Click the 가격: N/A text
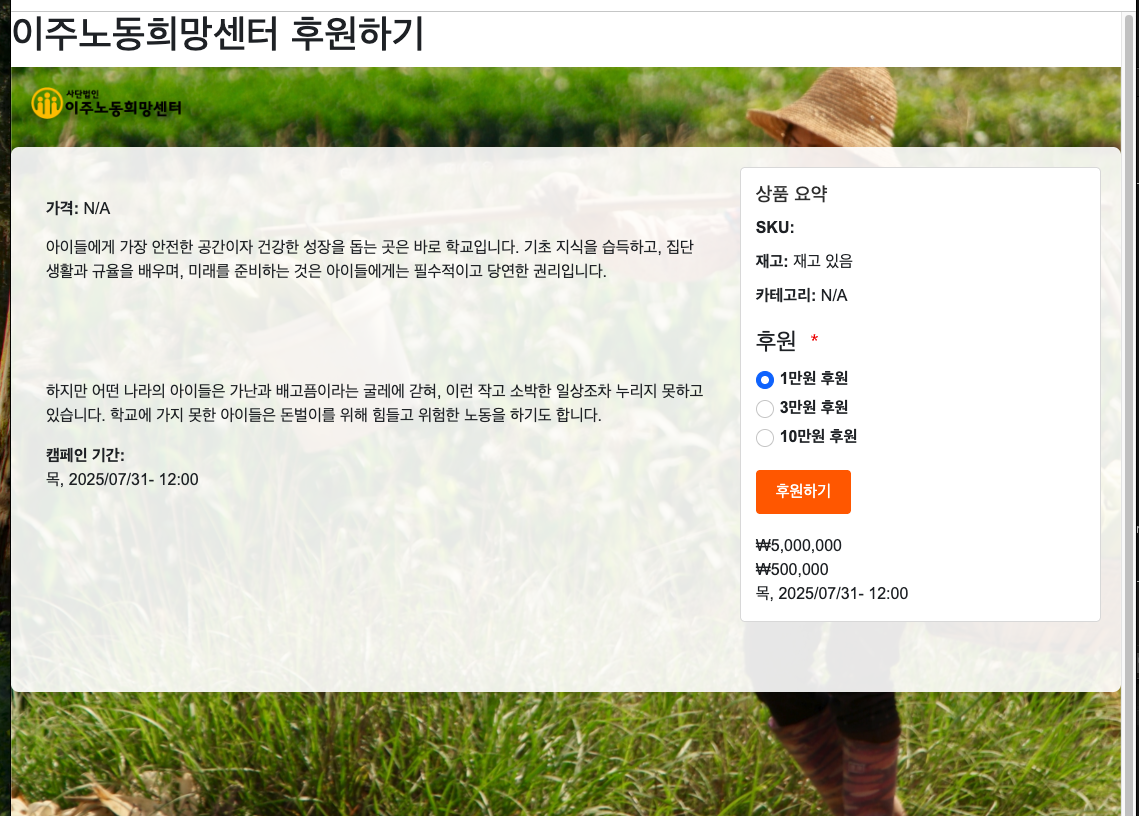This screenshot has height=816, width=1139. tap(78, 209)
